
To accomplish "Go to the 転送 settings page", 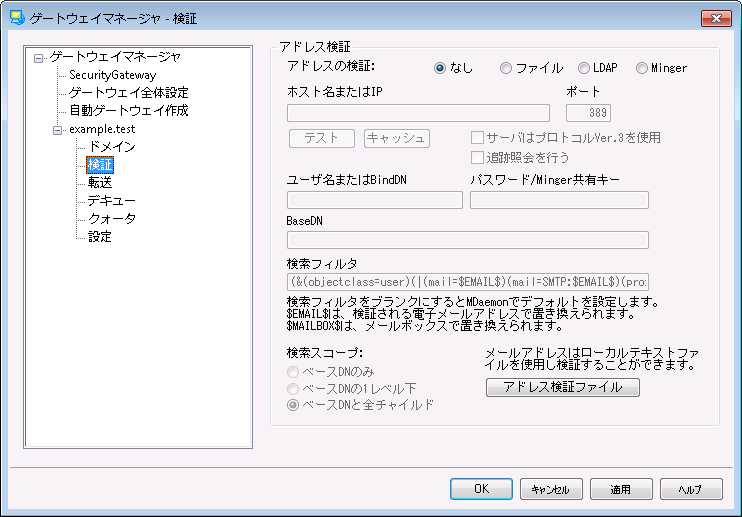I will (100, 183).
